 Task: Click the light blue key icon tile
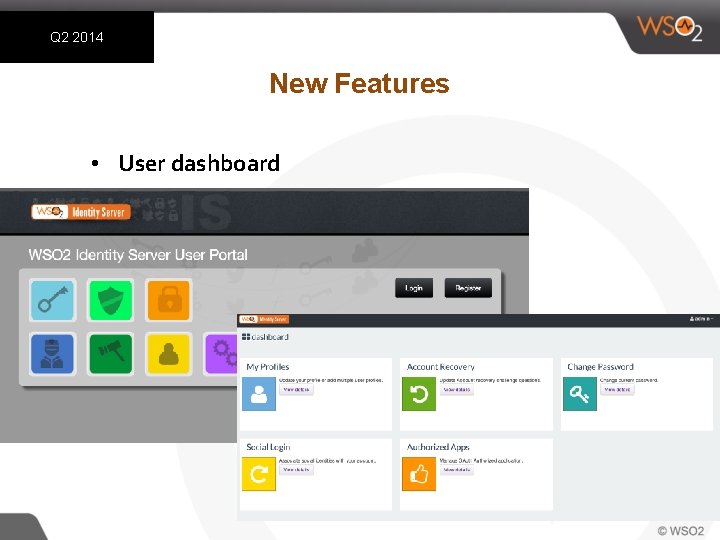(52, 300)
